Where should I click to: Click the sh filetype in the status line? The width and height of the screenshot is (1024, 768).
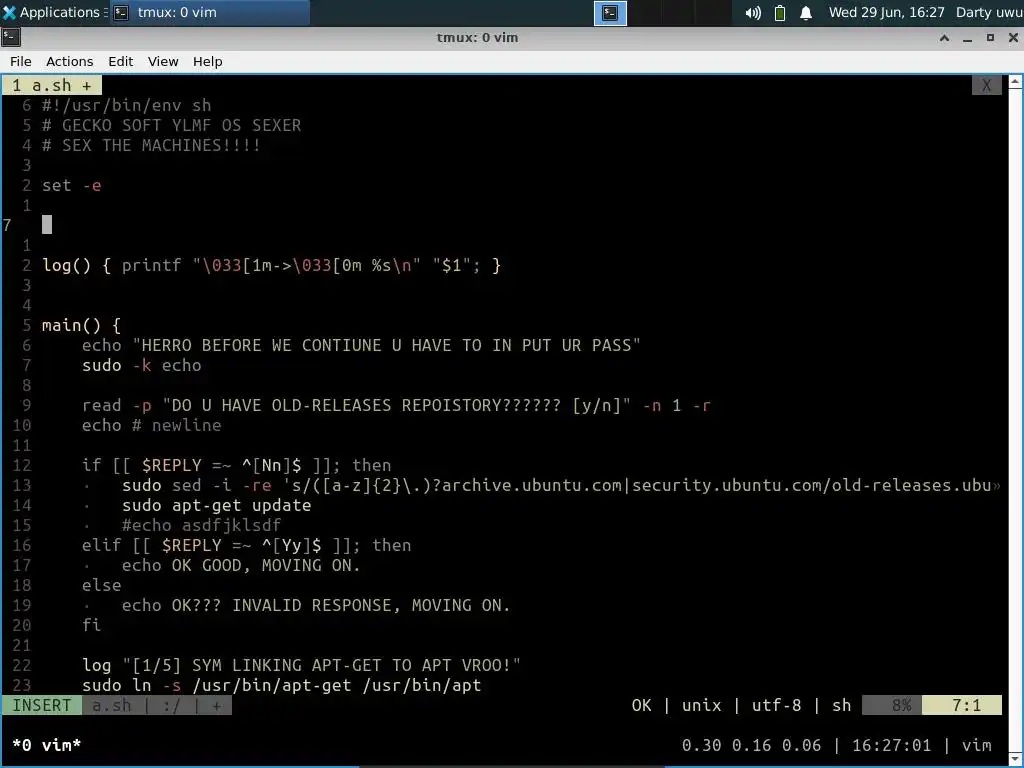coord(842,705)
